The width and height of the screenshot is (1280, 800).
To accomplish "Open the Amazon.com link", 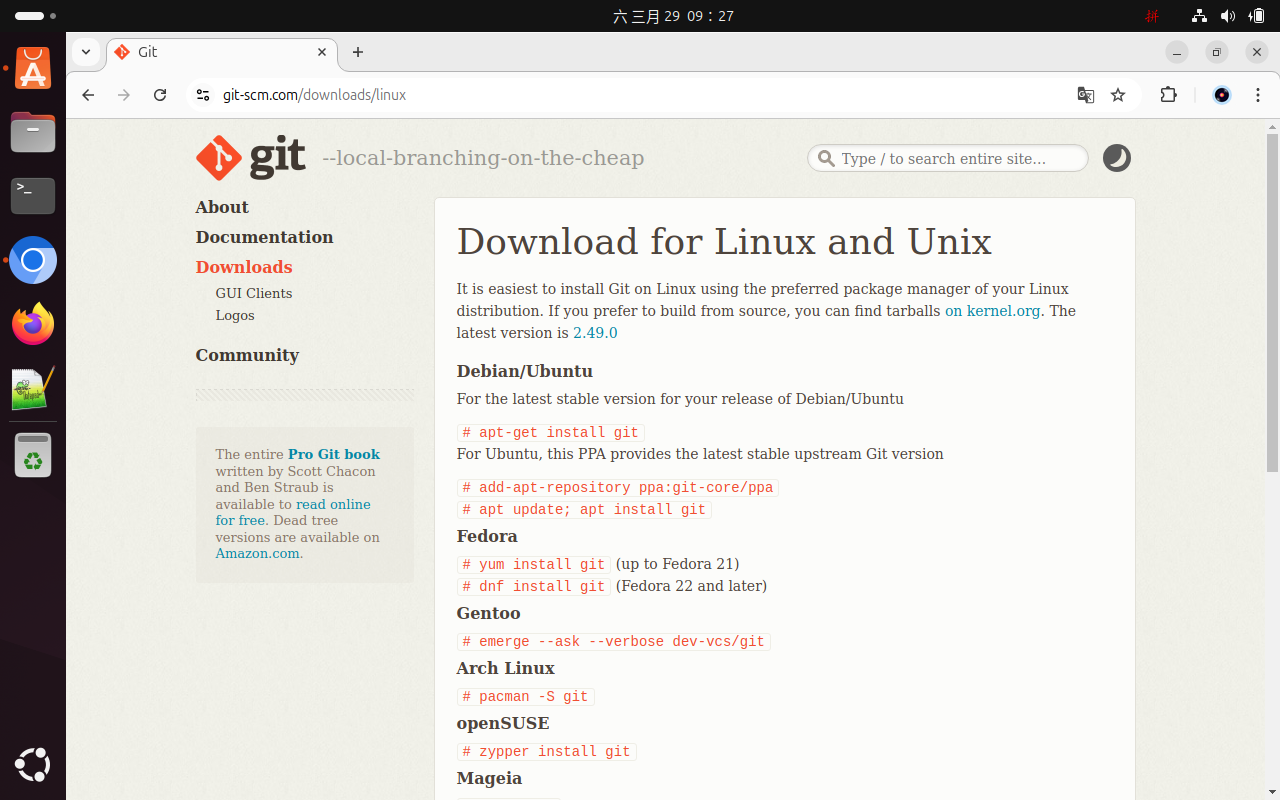I will click(257, 553).
